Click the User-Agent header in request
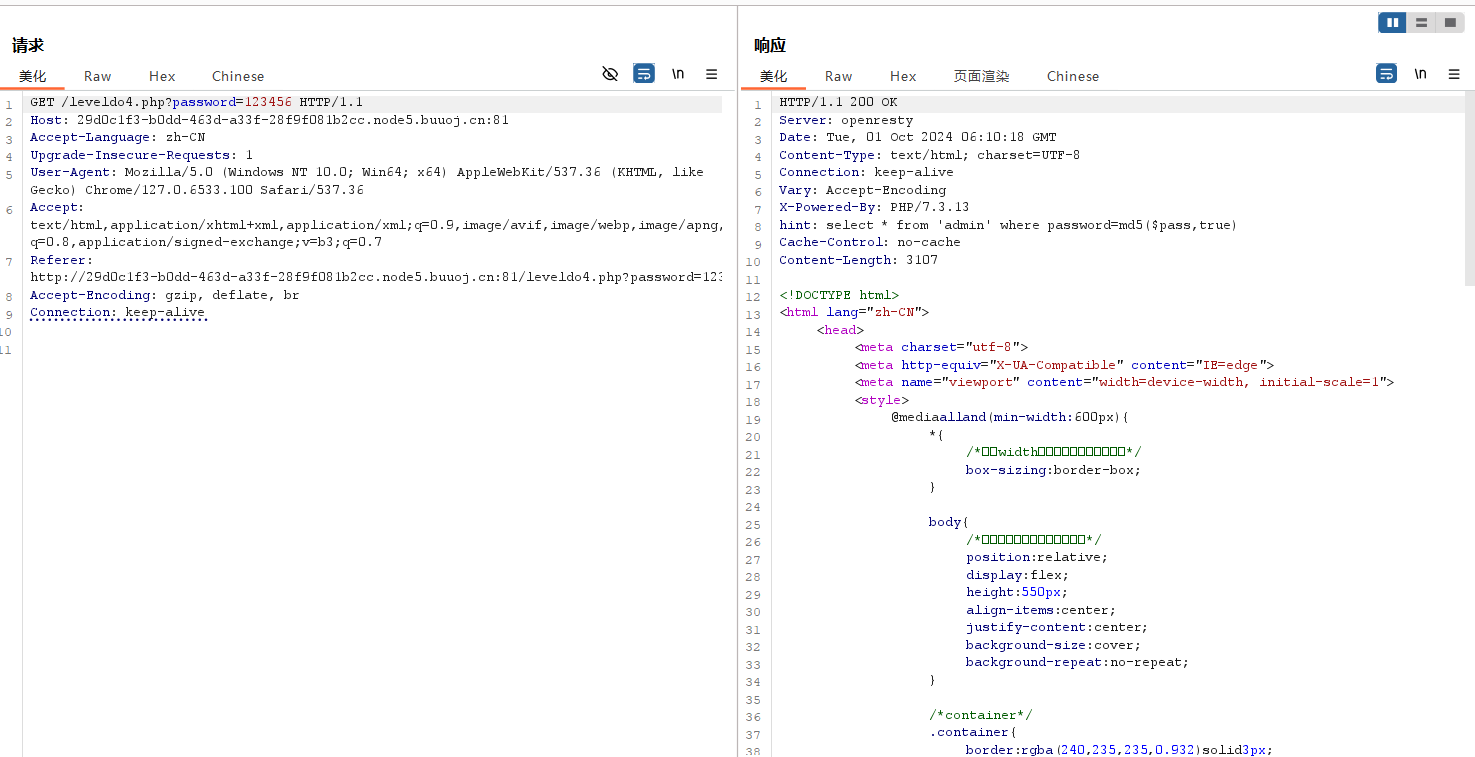The width and height of the screenshot is (1475, 757). pos(367,181)
